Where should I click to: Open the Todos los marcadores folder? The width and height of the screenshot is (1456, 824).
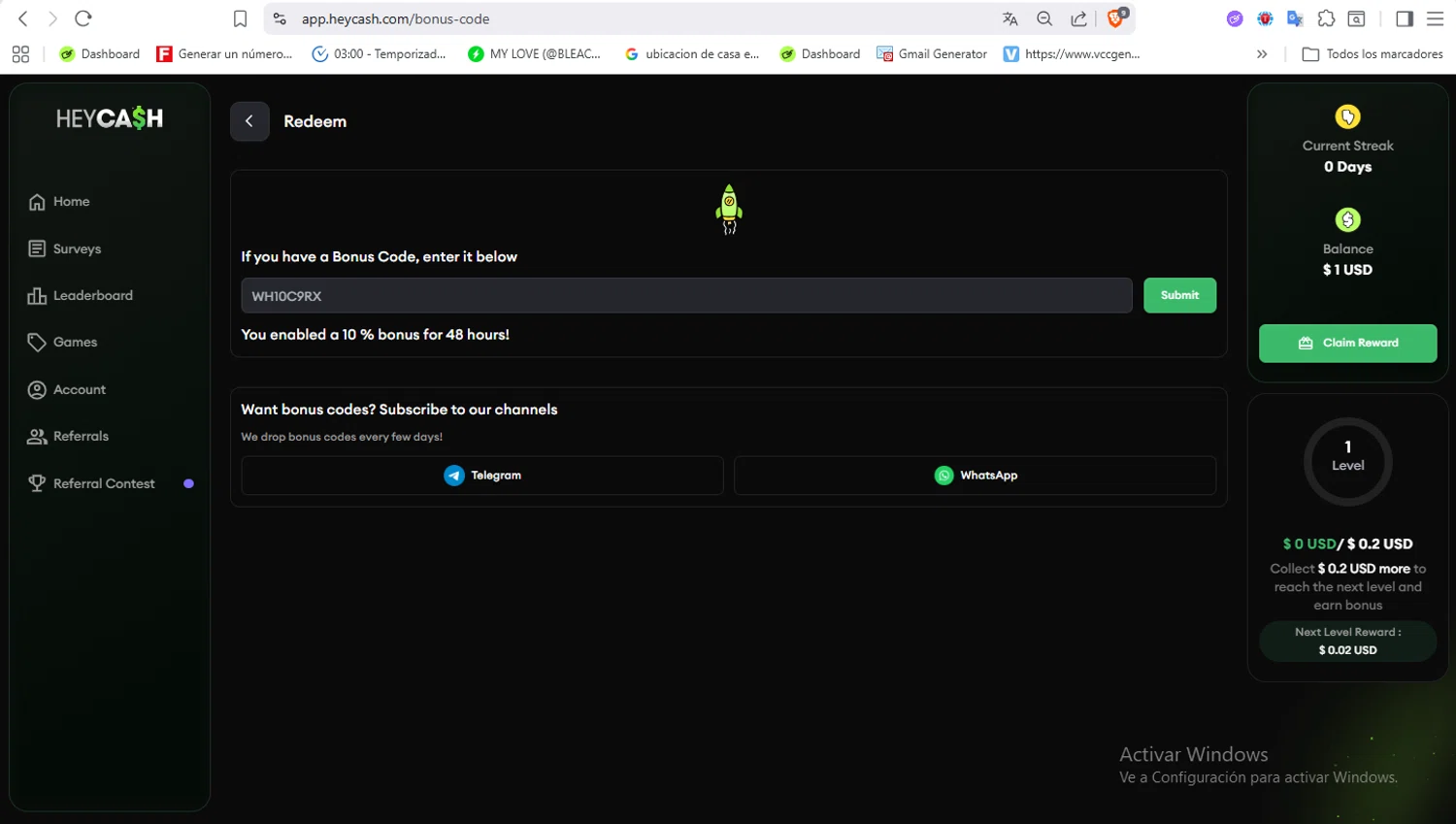pos(1373,54)
